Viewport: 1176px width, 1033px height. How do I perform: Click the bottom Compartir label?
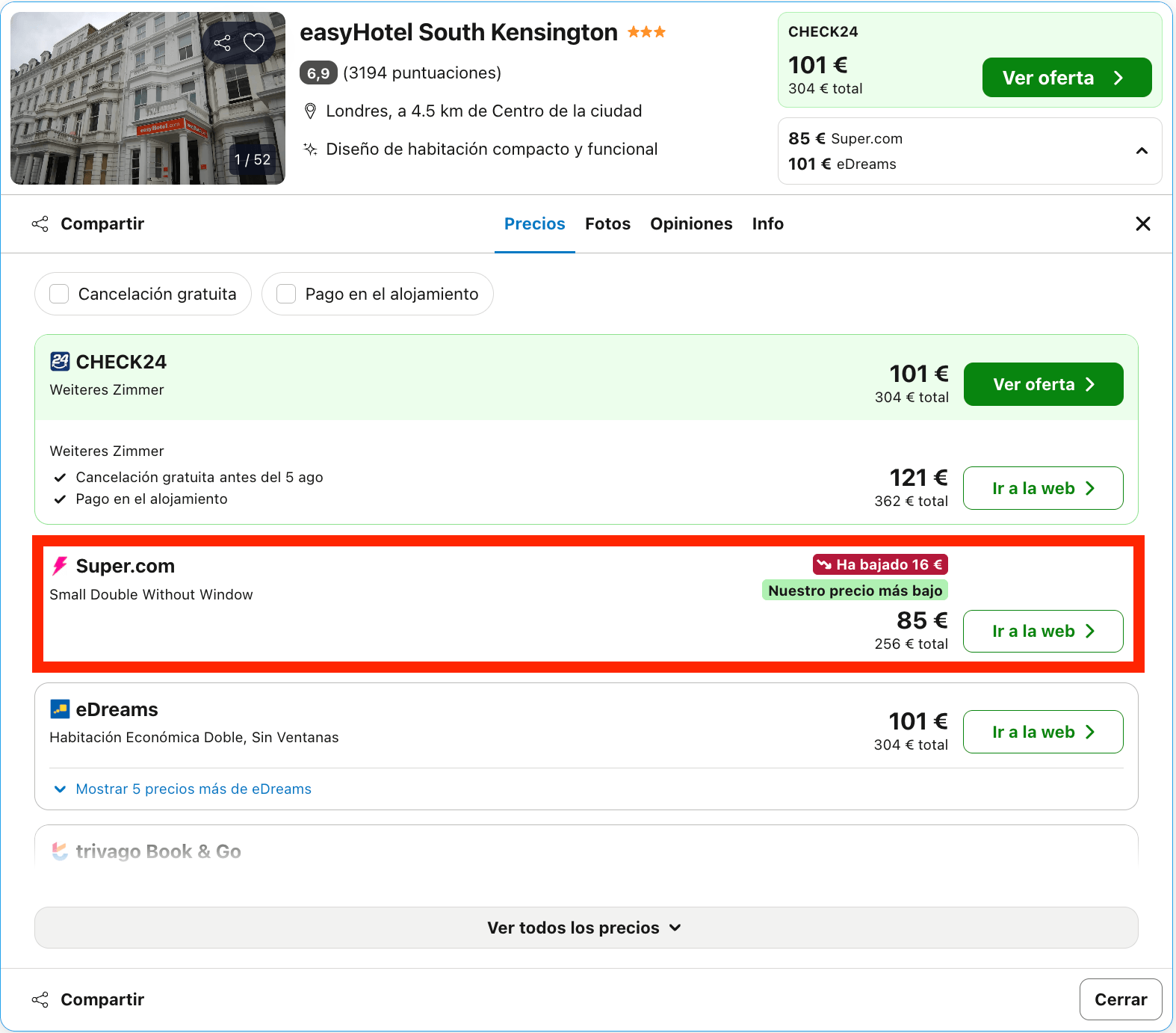(102, 999)
